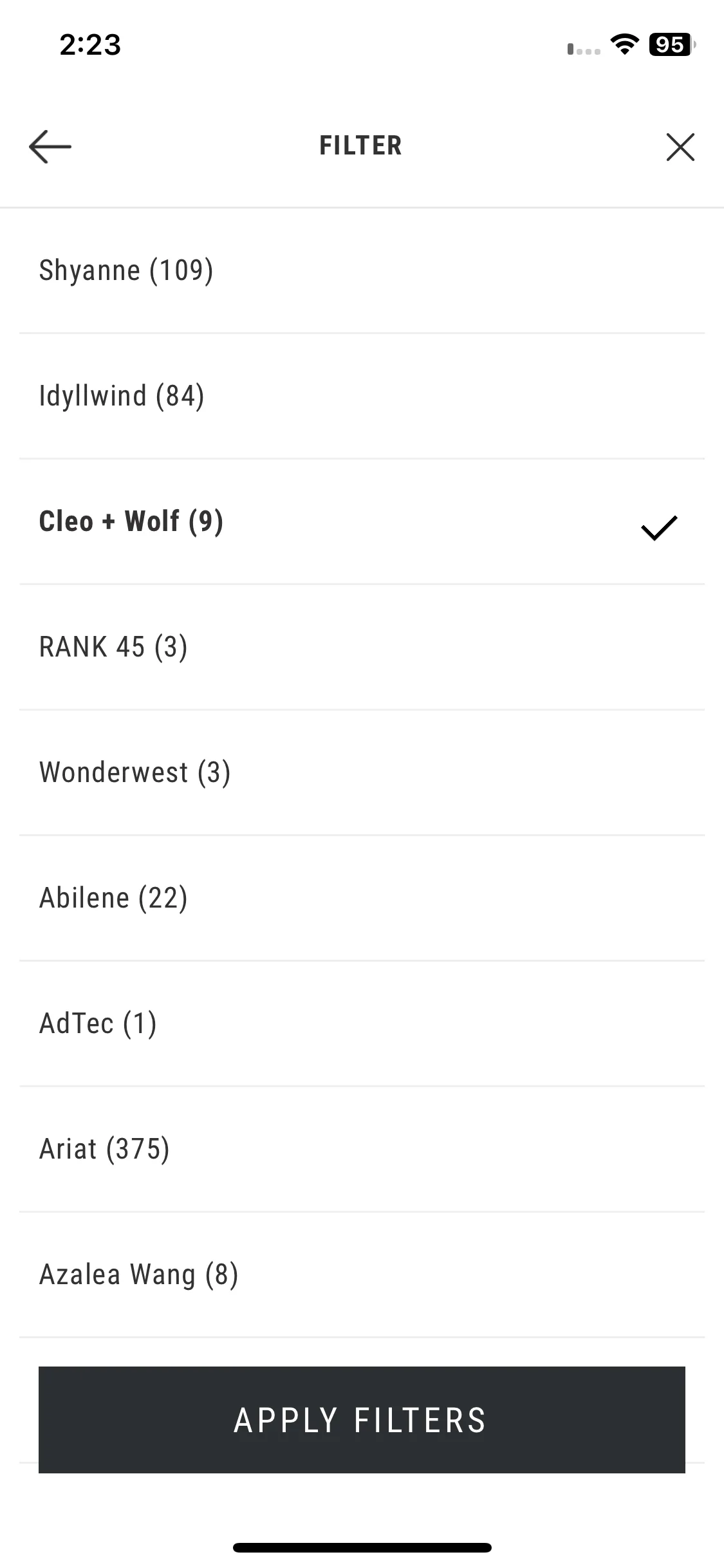Choose the RANK 45 (3) brand

(362, 647)
